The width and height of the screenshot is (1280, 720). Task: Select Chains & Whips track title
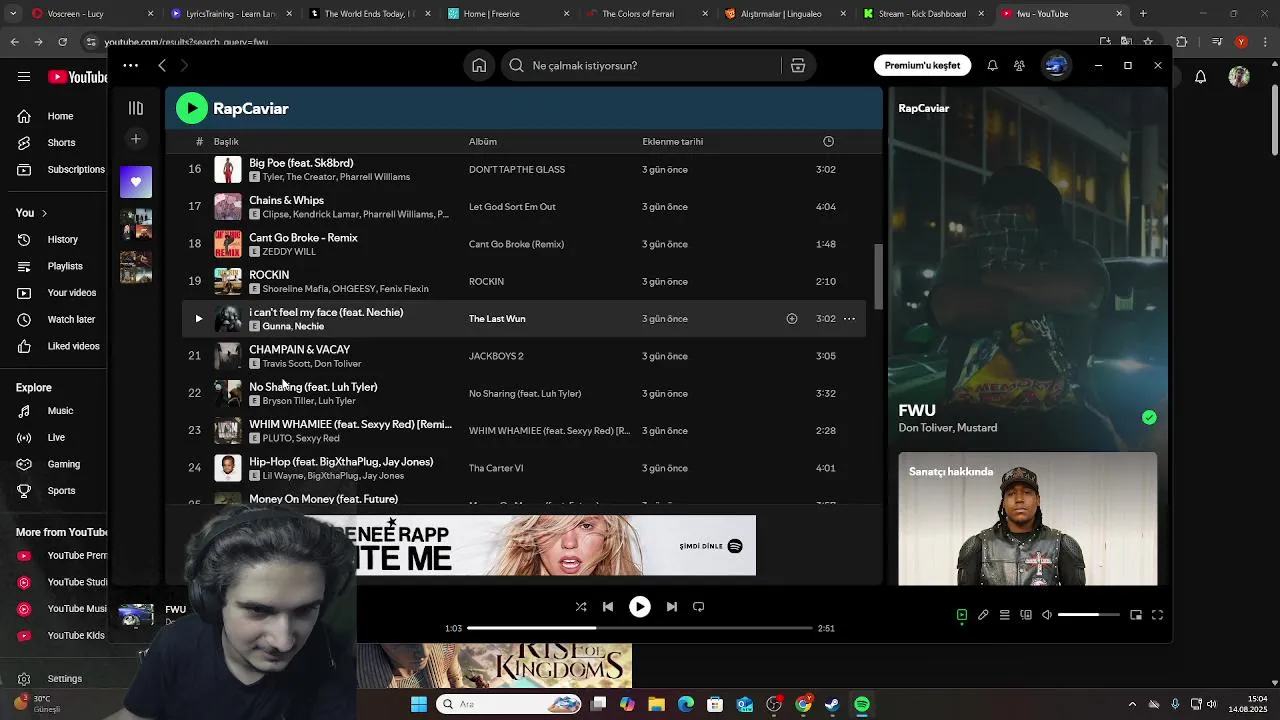click(x=286, y=200)
